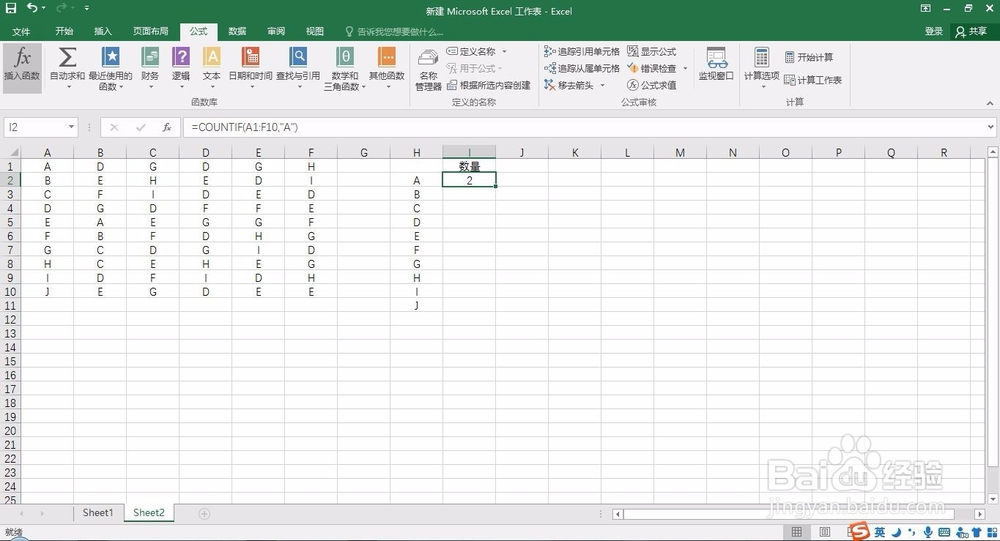Screen dimensions: 1000x541
Task: Toggle Show Formulas (显示公式)
Action: point(652,52)
